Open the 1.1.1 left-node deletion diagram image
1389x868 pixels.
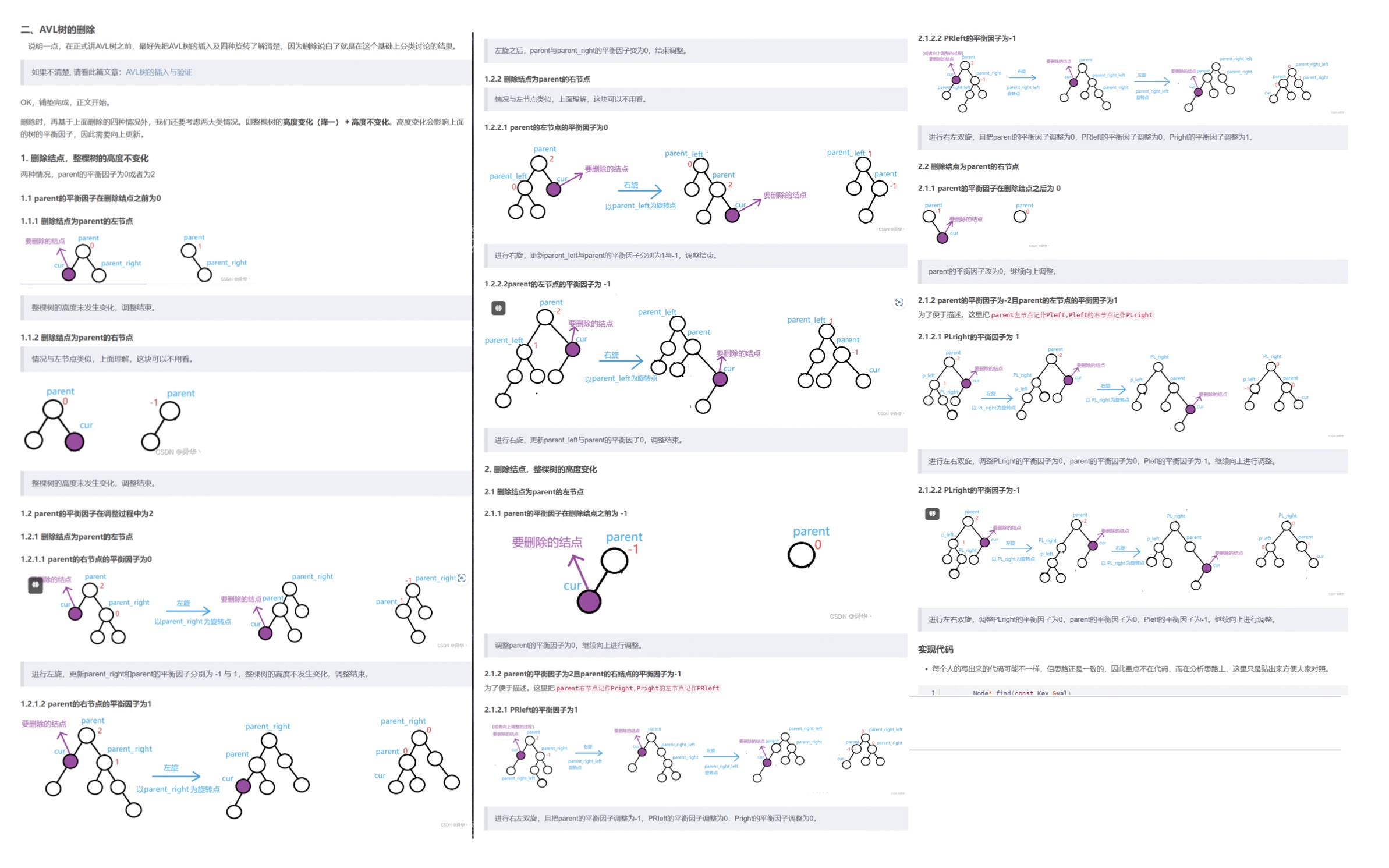(x=137, y=258)
